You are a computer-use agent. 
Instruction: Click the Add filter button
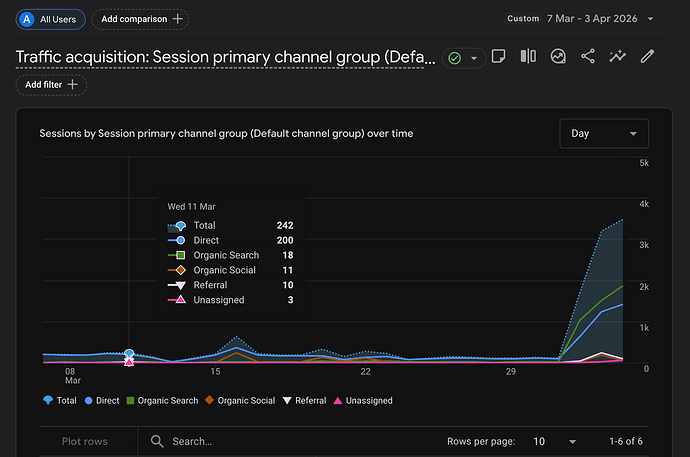coord(51,85)
